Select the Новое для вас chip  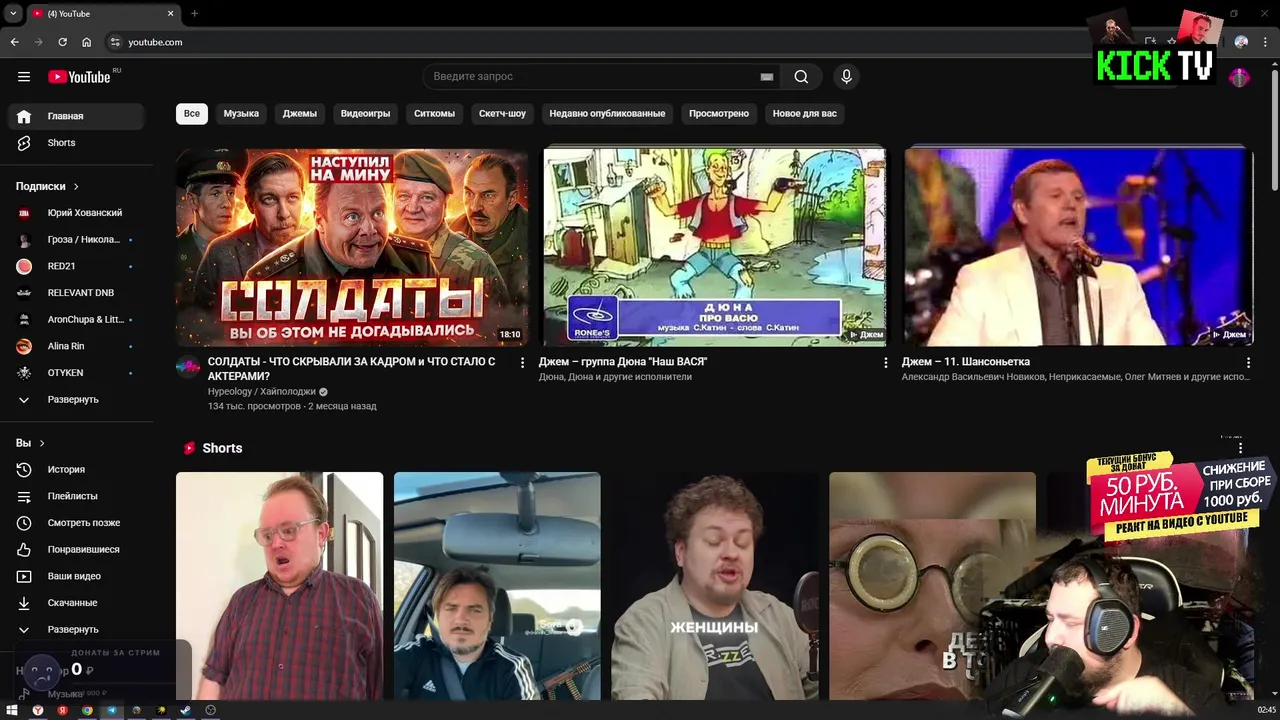coord(804,113)
